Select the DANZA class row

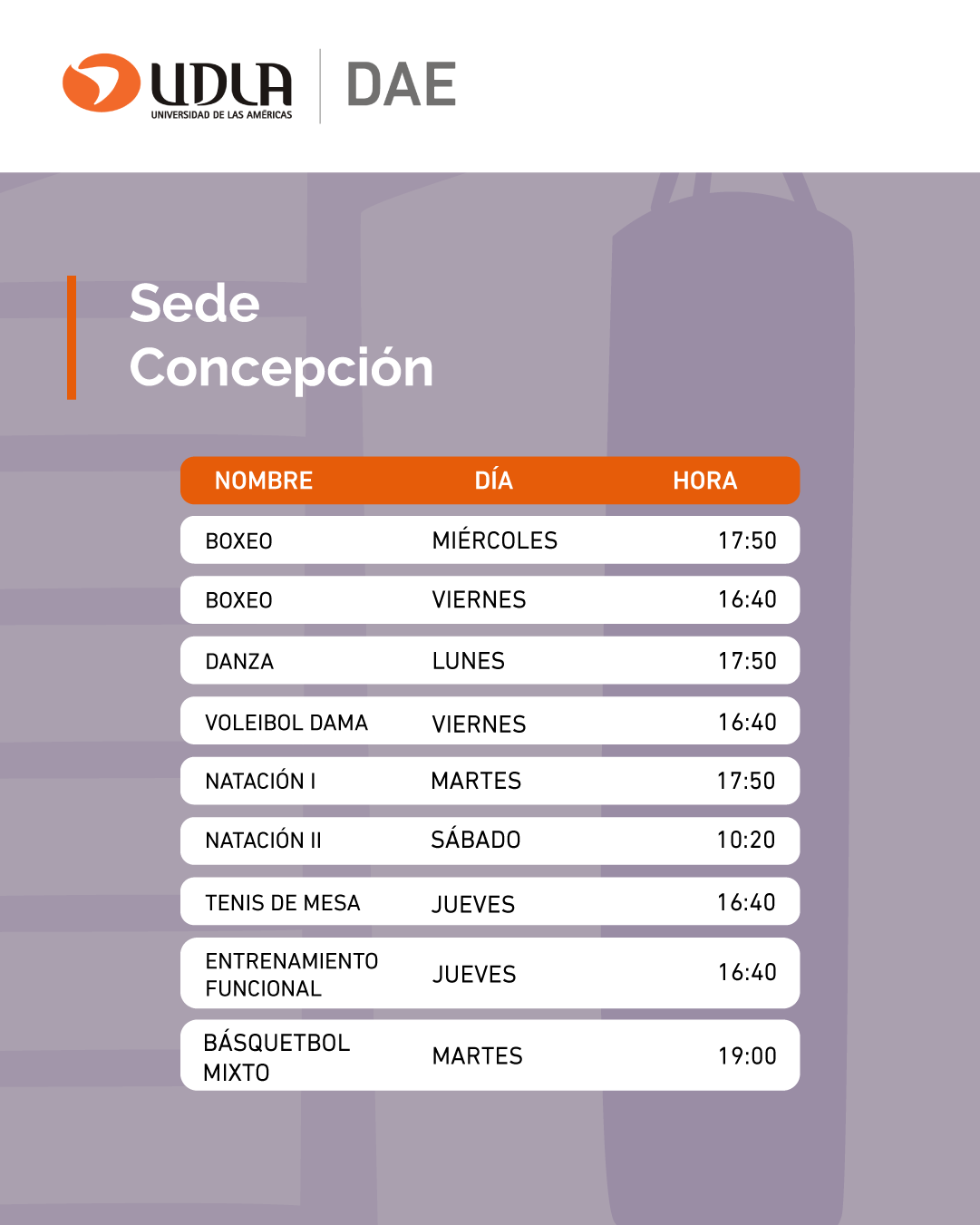coord(490,660)
